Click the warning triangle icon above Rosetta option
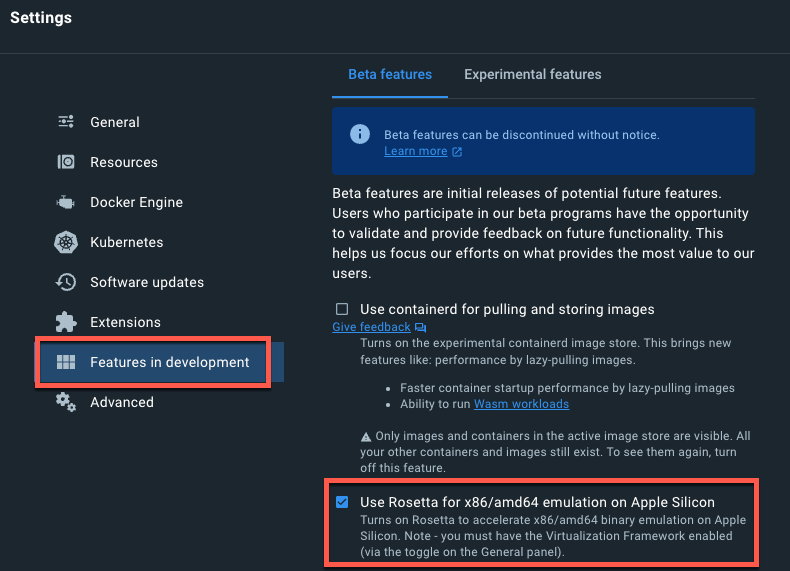This screenshot has height=571, width=790. click(x=366, y=437)
